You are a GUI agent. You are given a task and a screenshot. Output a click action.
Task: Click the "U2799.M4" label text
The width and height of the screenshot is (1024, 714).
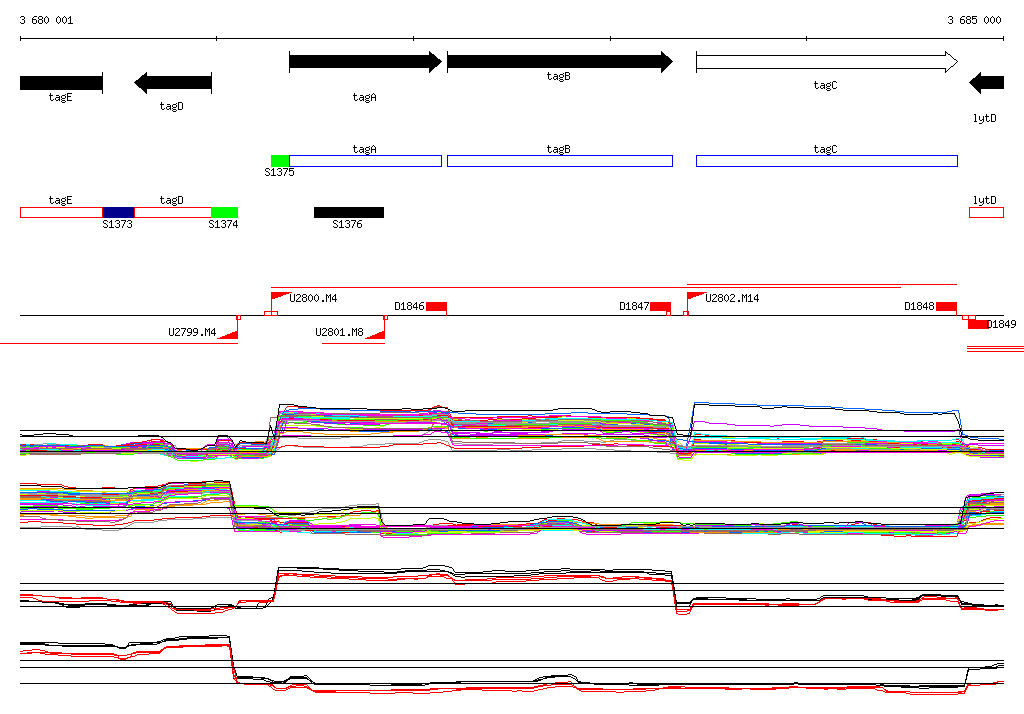click(192, 332)
